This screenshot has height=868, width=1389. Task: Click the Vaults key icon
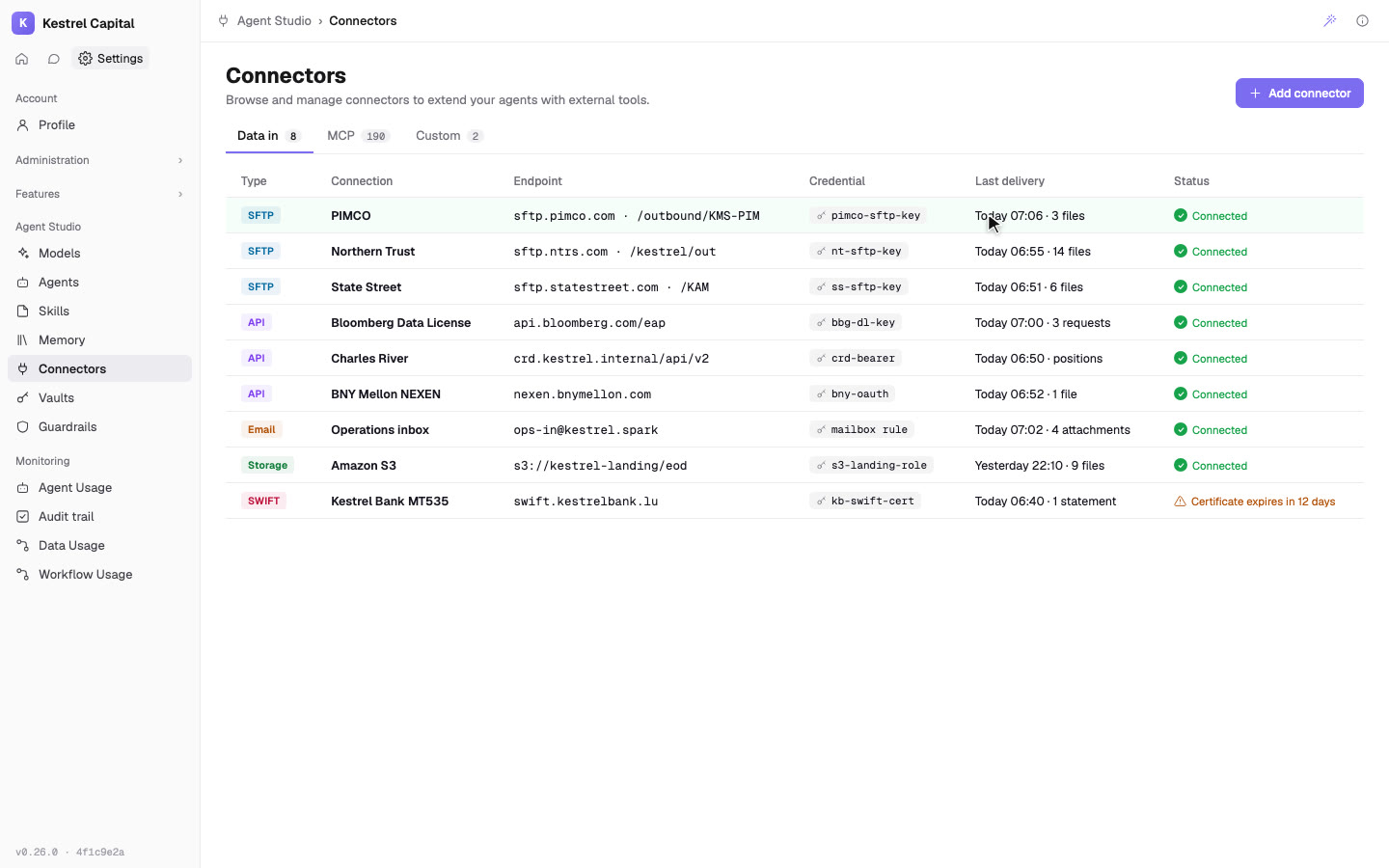pos(23,398)
